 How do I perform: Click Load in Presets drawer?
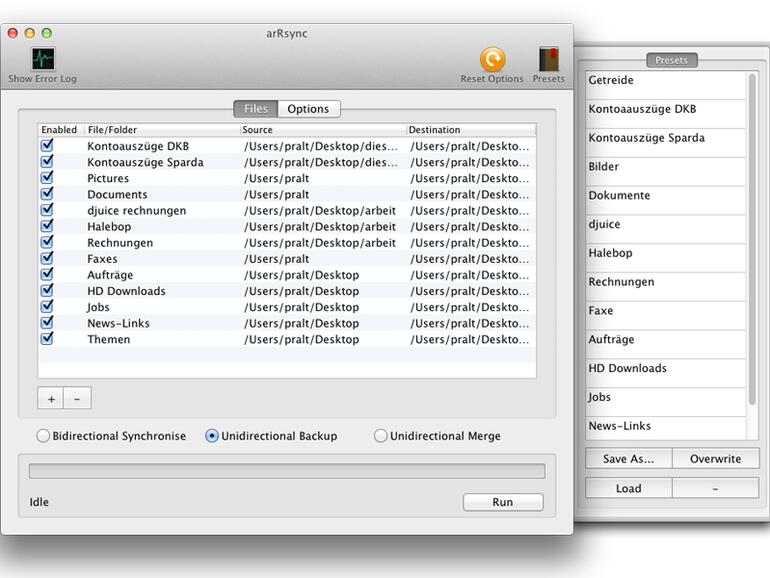pyautogui.click(x=629, y=489)
